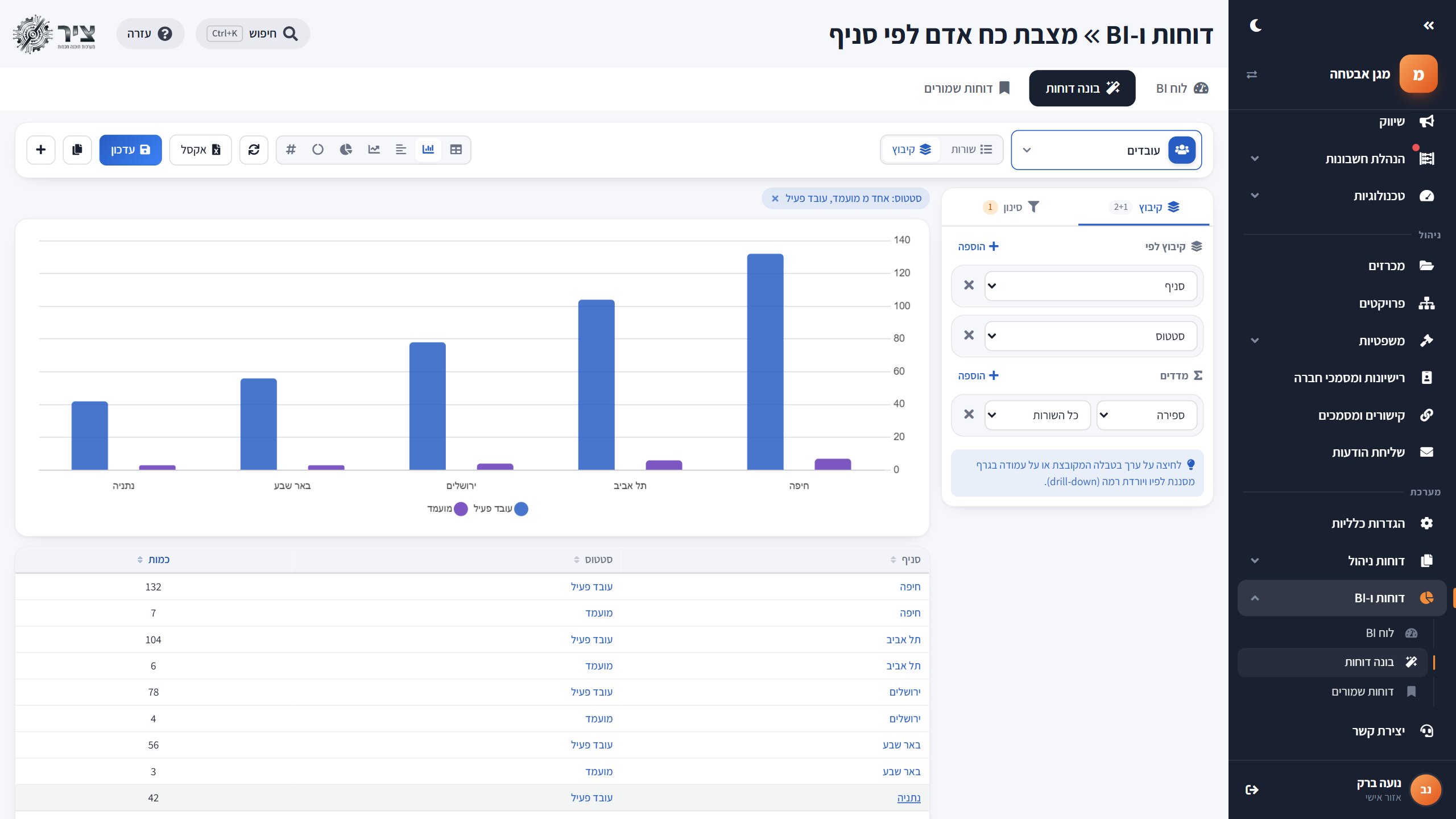1456x819 pixels.
Task: Open מכרזים in the sidebar
Action: tap(1342, 266)
